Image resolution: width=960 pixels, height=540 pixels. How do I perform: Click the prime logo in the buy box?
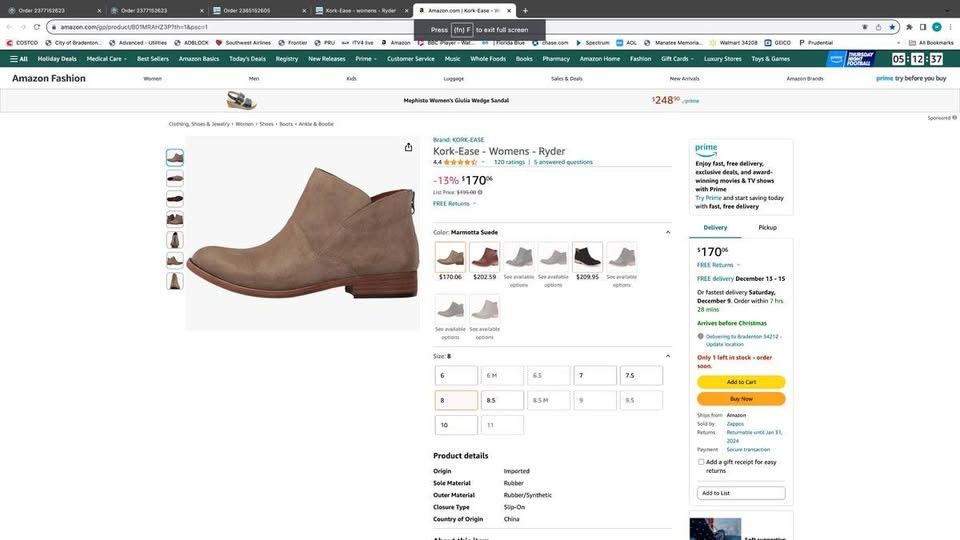[x=706, y=149]
